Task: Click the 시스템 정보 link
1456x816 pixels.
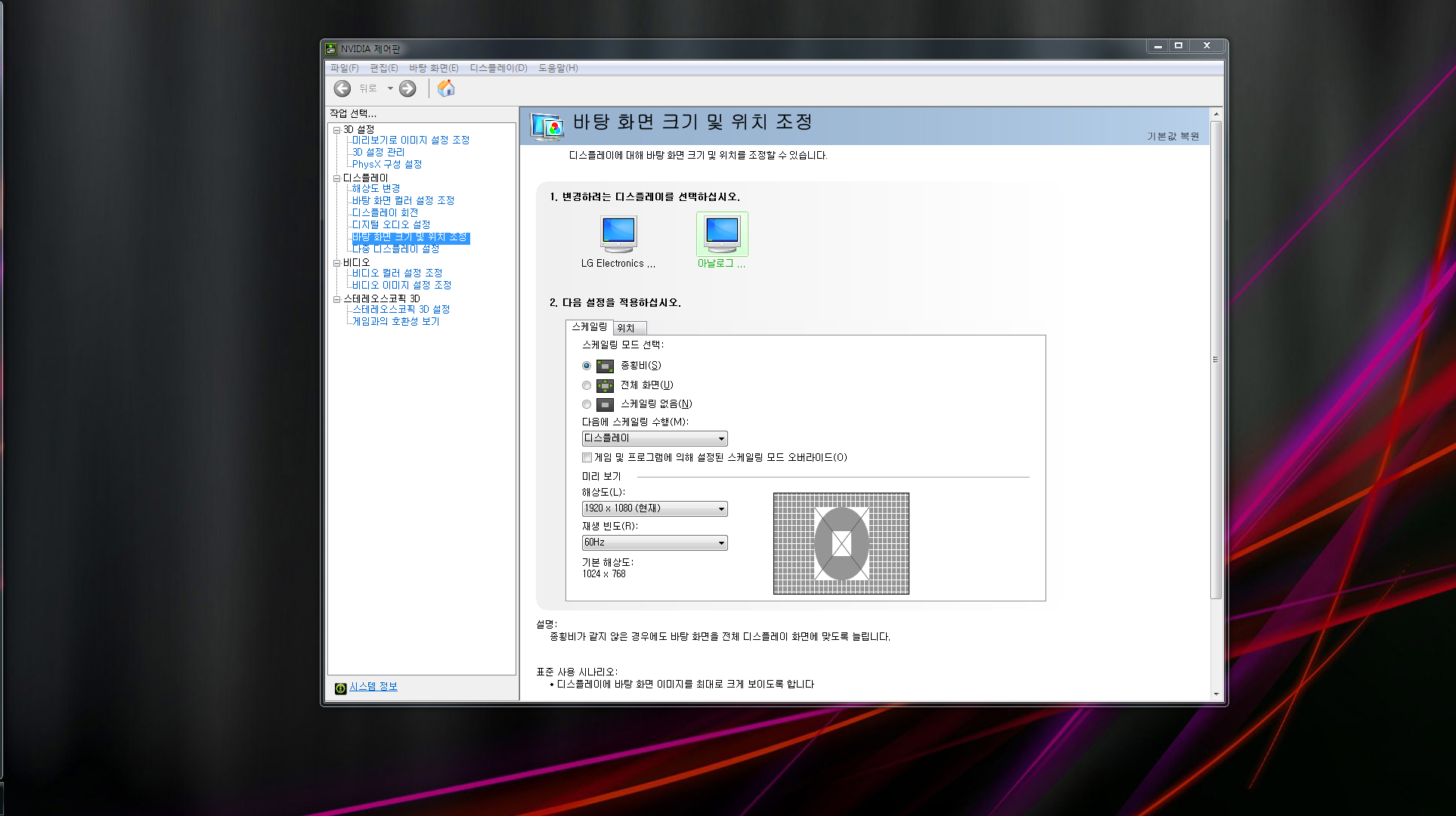Action: point(373,687)
